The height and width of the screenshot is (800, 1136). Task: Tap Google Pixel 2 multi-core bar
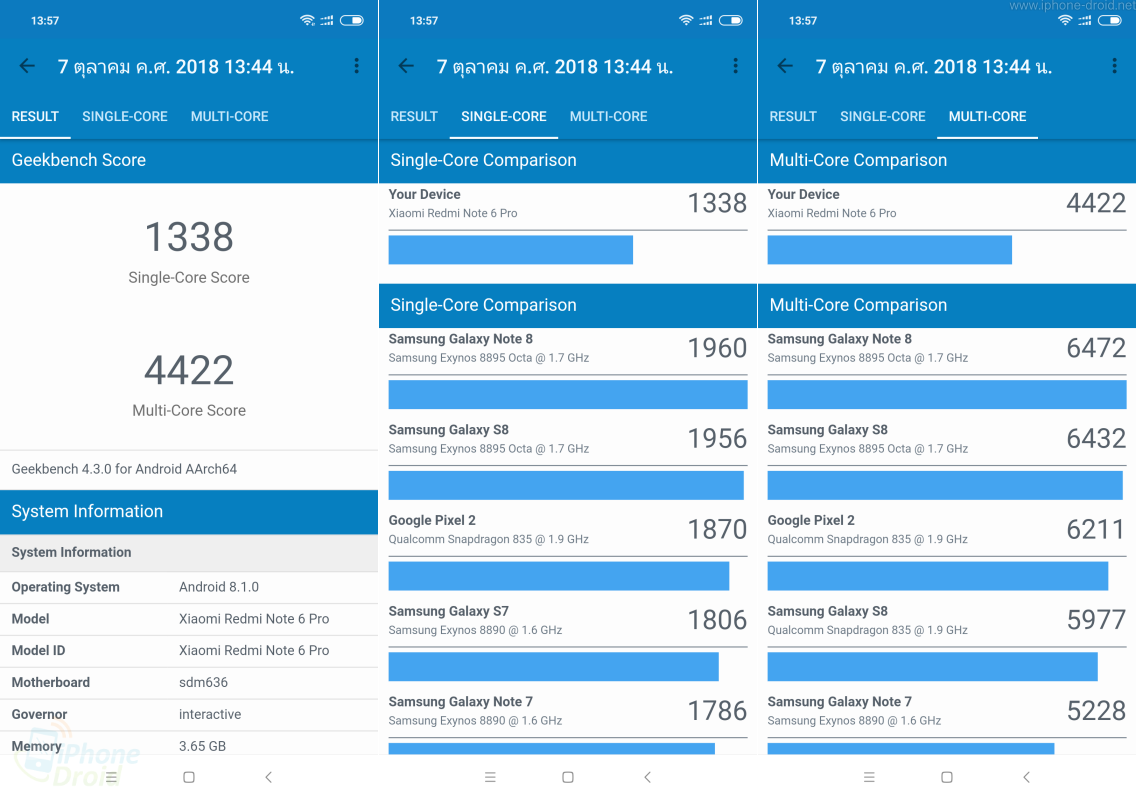pos(938,576)
